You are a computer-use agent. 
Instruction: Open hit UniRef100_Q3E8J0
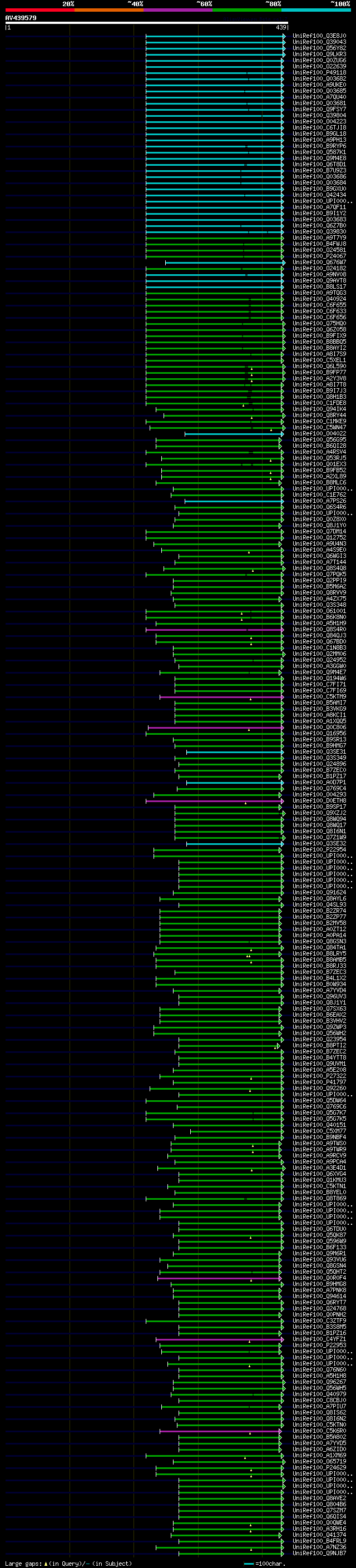[319, 36]
